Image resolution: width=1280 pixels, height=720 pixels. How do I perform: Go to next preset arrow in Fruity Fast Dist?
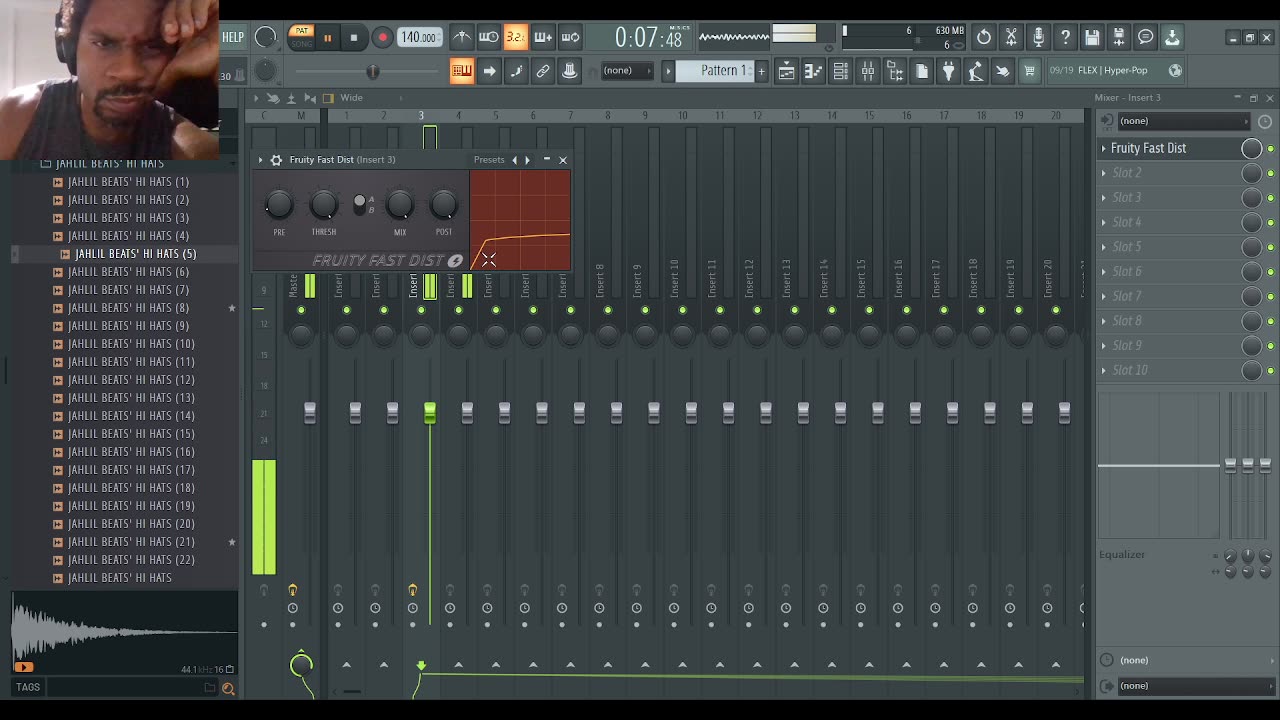528,160
